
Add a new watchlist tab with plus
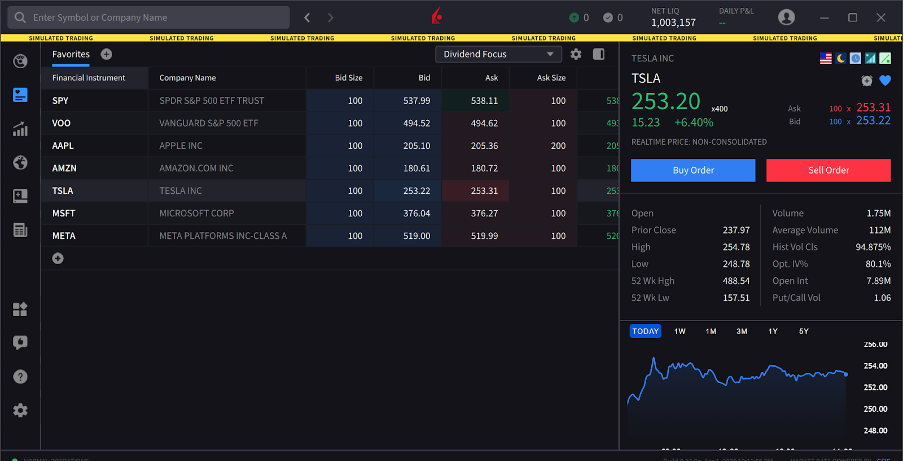106,54
